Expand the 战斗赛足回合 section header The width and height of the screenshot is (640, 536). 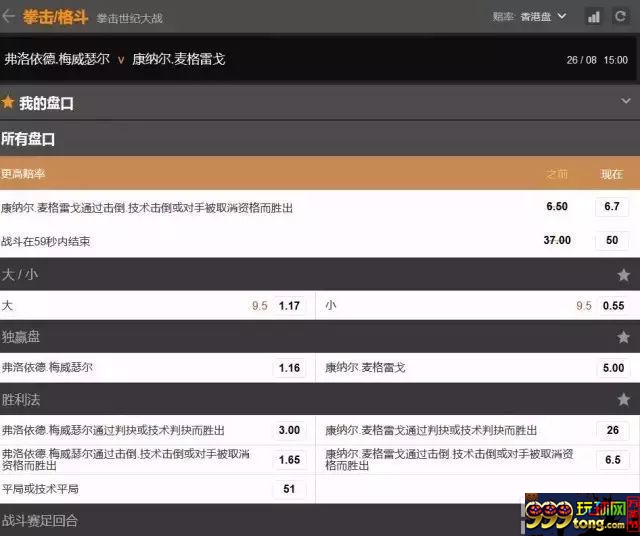click(x=261, y=520)
